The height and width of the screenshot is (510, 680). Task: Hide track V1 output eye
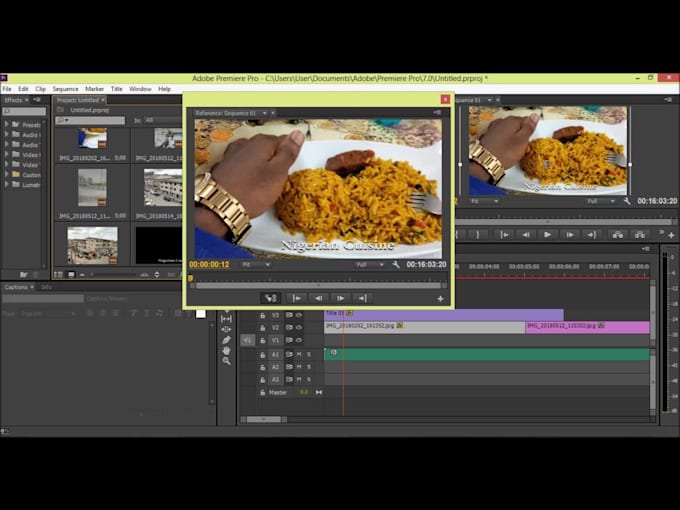pos(299,340)
